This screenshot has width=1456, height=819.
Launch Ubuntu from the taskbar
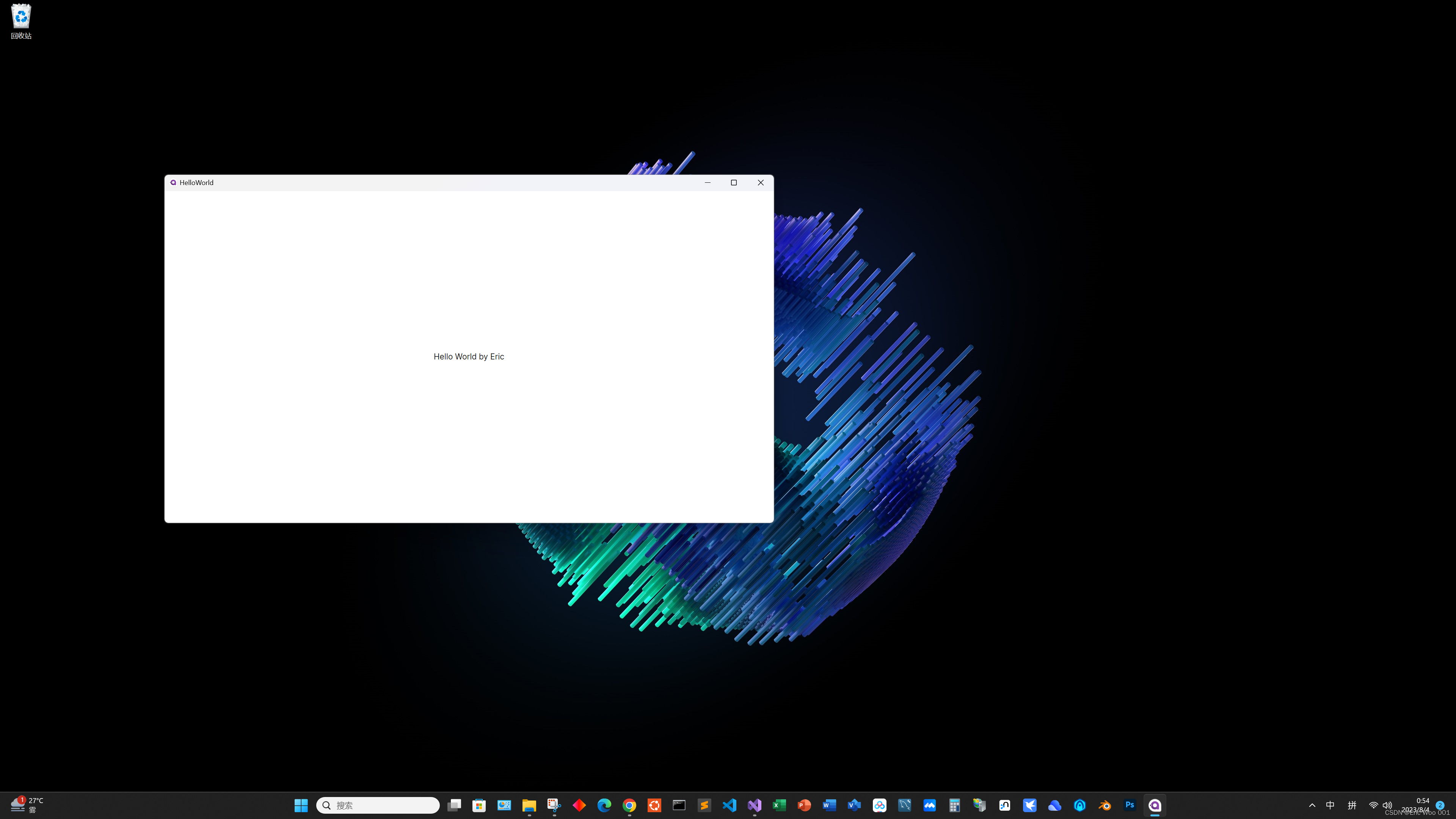coord(653,805)
